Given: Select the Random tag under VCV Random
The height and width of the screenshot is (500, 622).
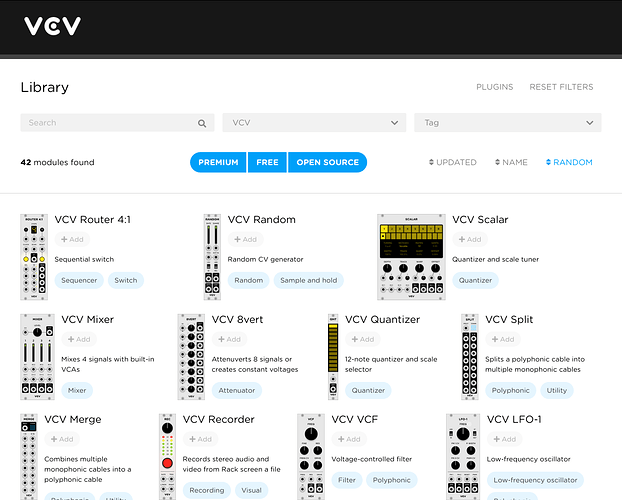Looking at the screenshot, I should [248, 281].
